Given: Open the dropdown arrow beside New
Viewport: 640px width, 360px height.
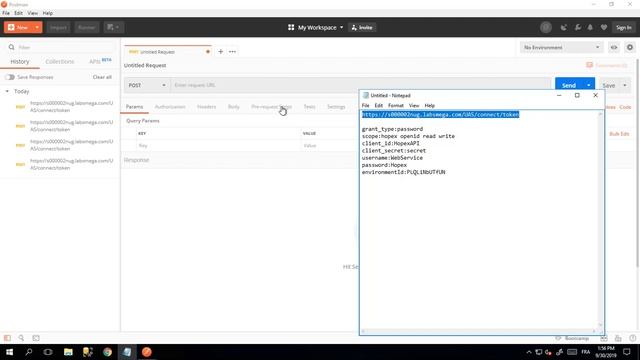Looking at the screenshot, I should click(x=37, y=27).
